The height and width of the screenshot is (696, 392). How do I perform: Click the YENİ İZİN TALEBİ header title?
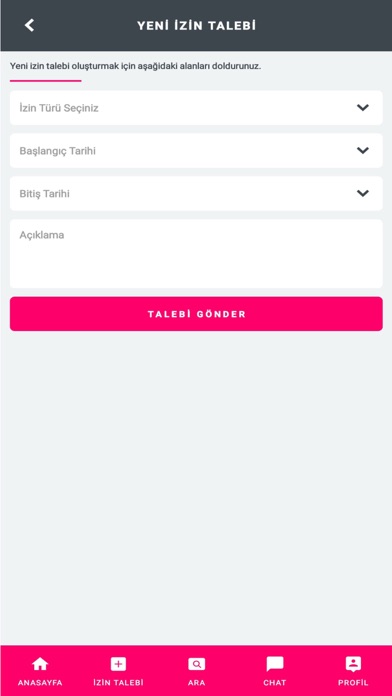click(x=196, y=25)
